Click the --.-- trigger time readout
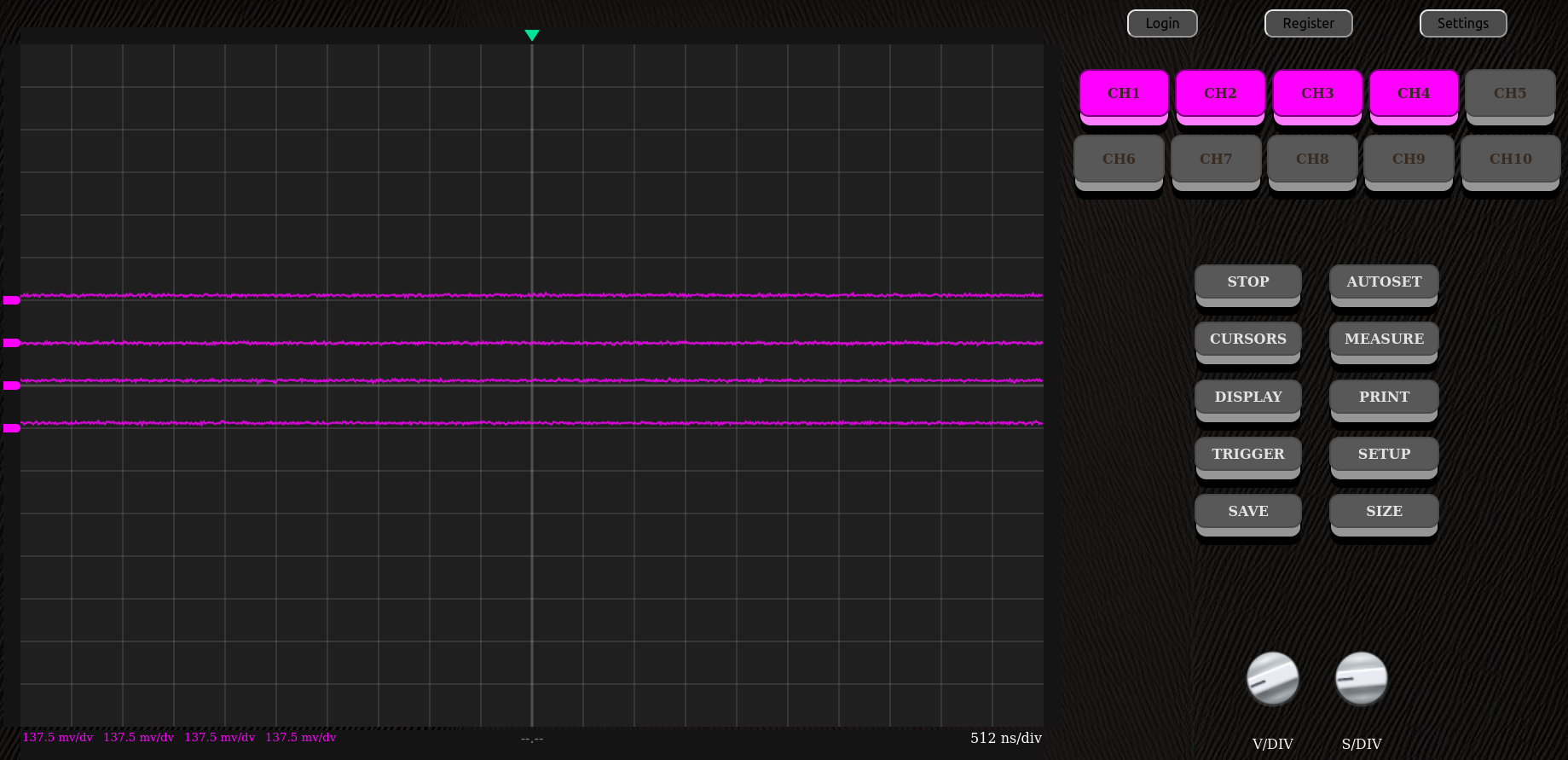This screenshot has height=760, width=1568. [x=532, y=739]
